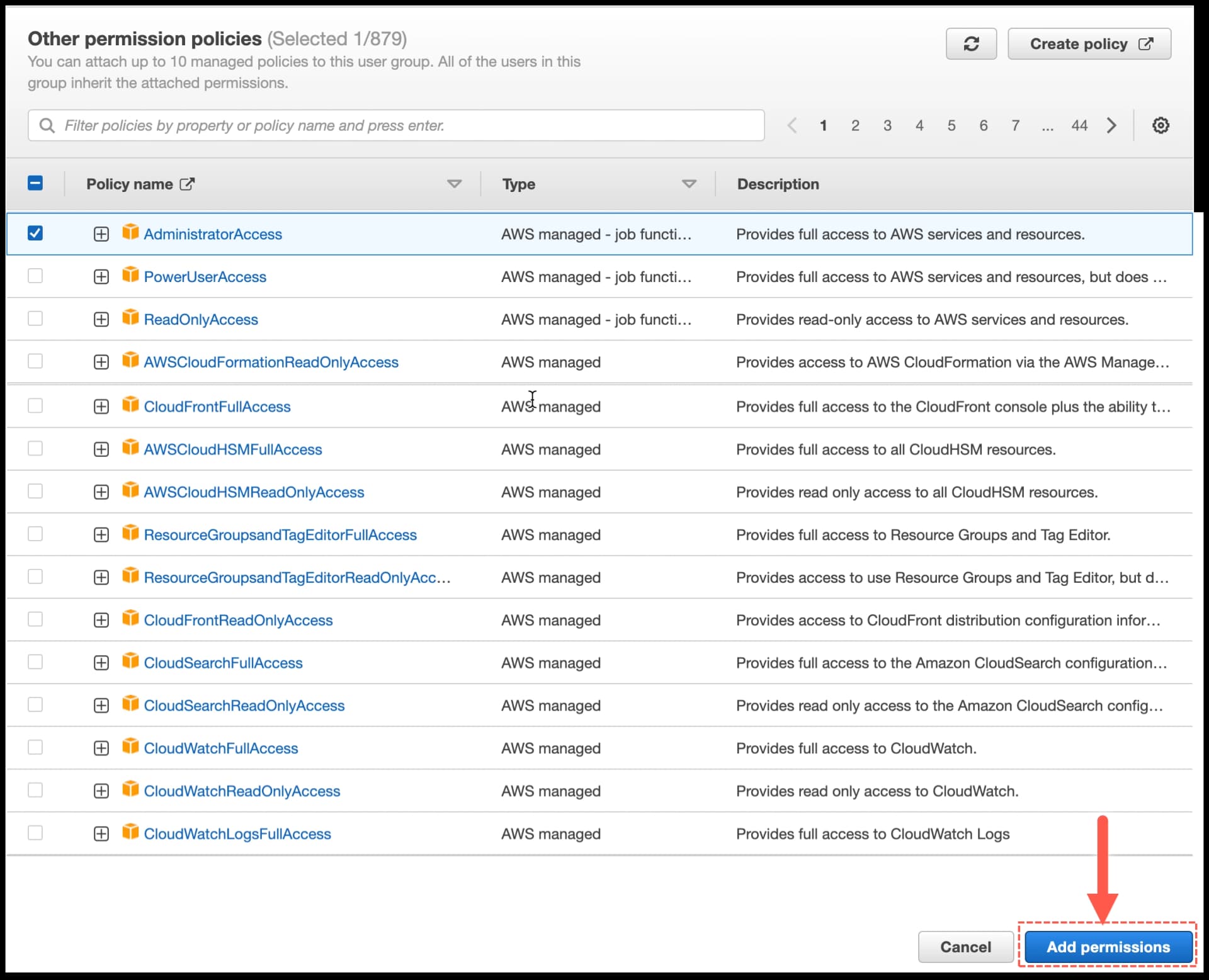Expand CloudFrontReadOnlyAccess policy details

pyautogui.click(x=101, y=621)
